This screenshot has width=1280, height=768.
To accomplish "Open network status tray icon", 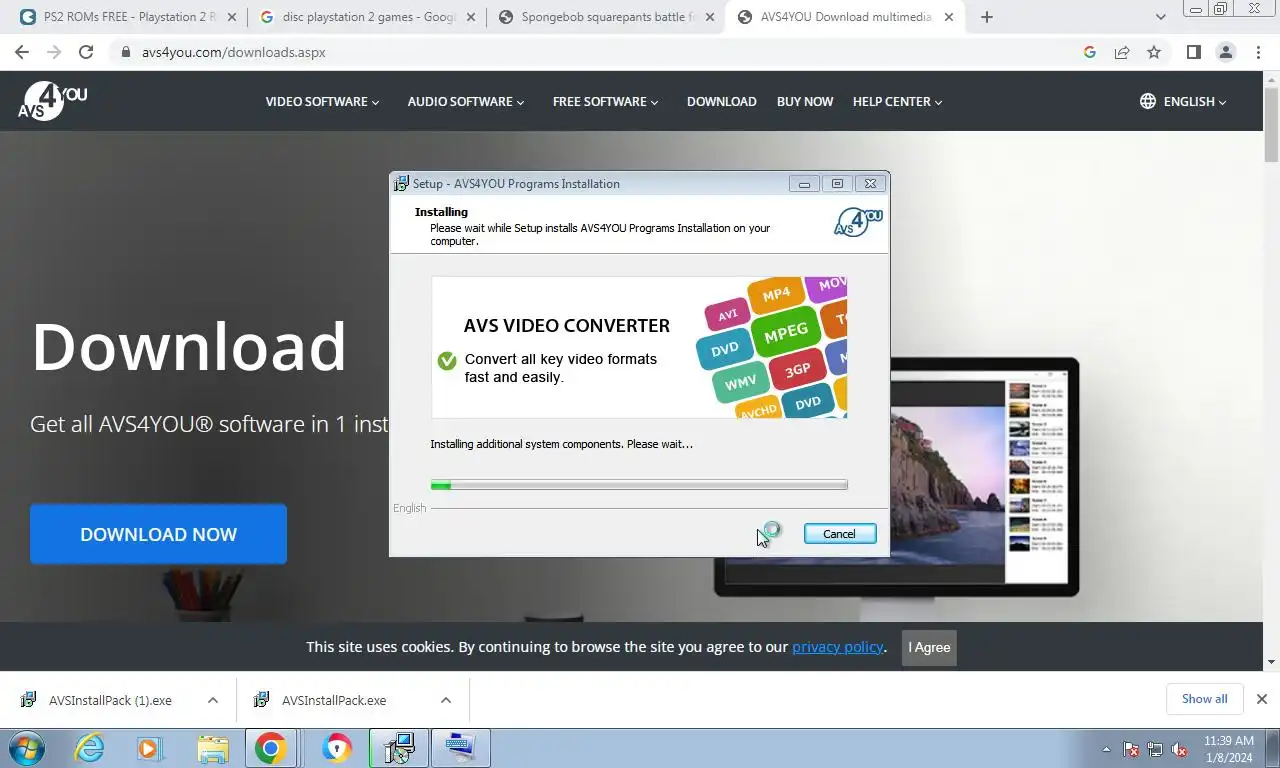I will [x=1155, y=749].
